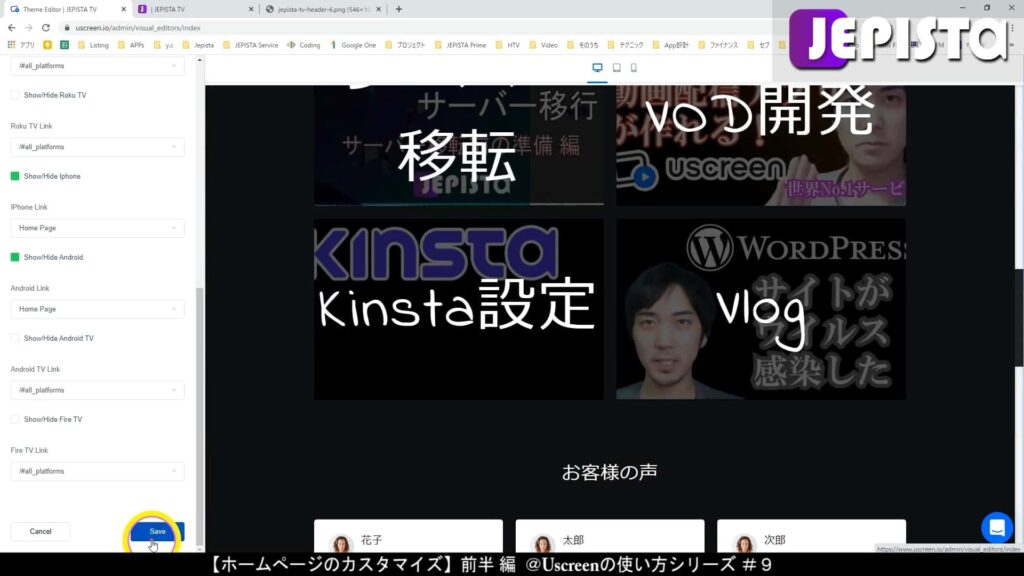Open the chat support bubble icon

coord(997,528)
